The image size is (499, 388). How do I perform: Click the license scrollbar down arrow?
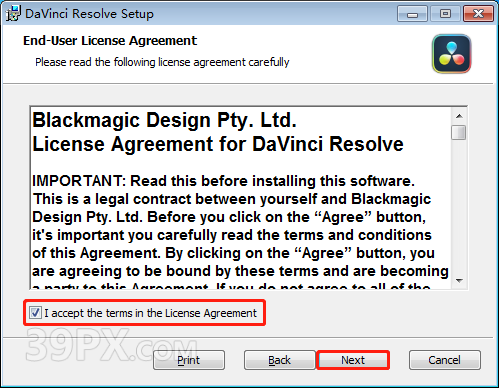tap(459, 280)
